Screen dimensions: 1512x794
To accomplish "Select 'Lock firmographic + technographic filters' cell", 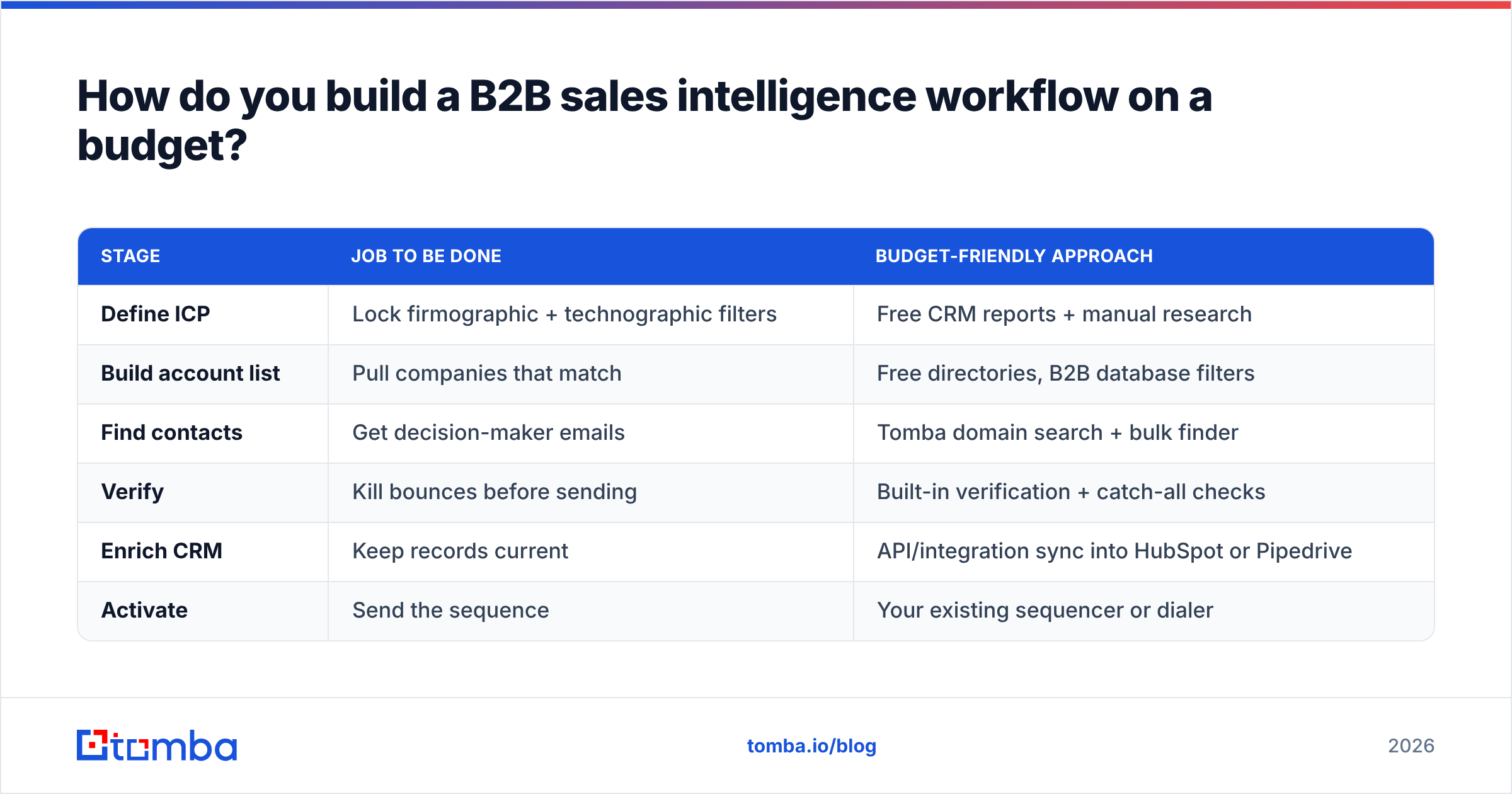I will point(591,314).
